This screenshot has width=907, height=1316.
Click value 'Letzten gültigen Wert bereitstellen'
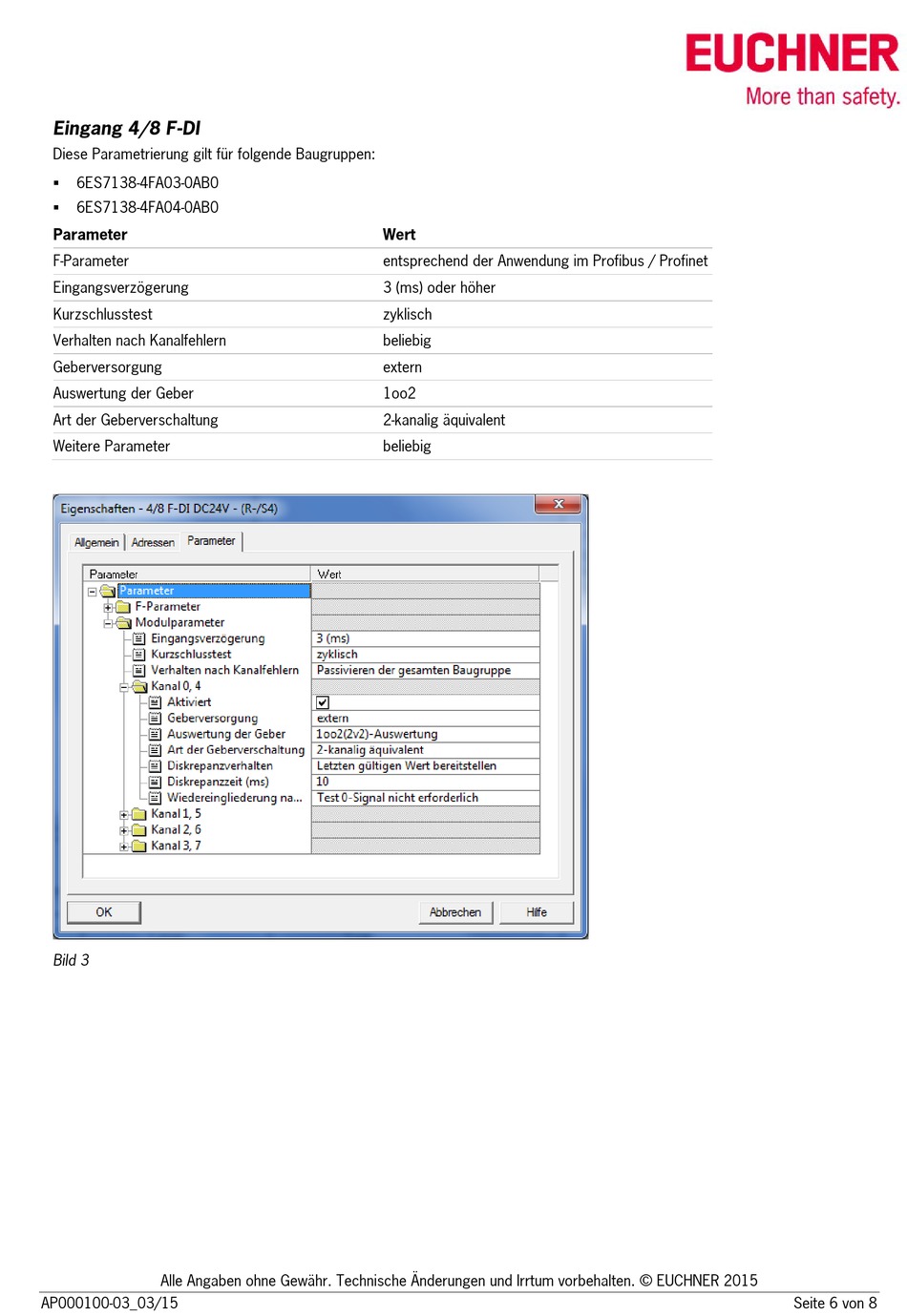(x=426, y=766)
